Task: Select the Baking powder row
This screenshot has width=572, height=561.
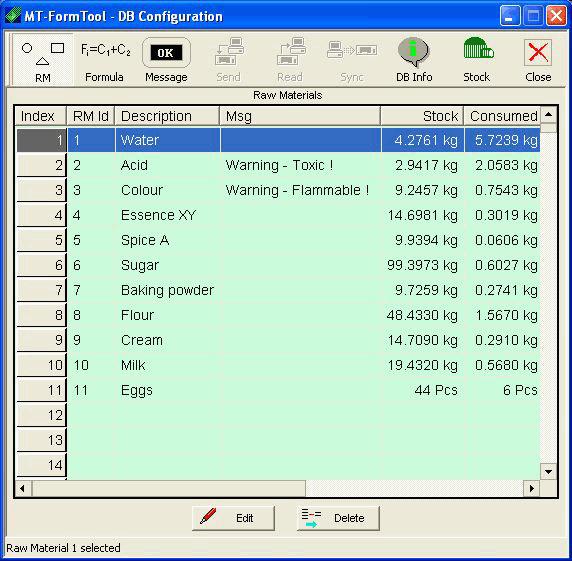Action: click(278, 290)
